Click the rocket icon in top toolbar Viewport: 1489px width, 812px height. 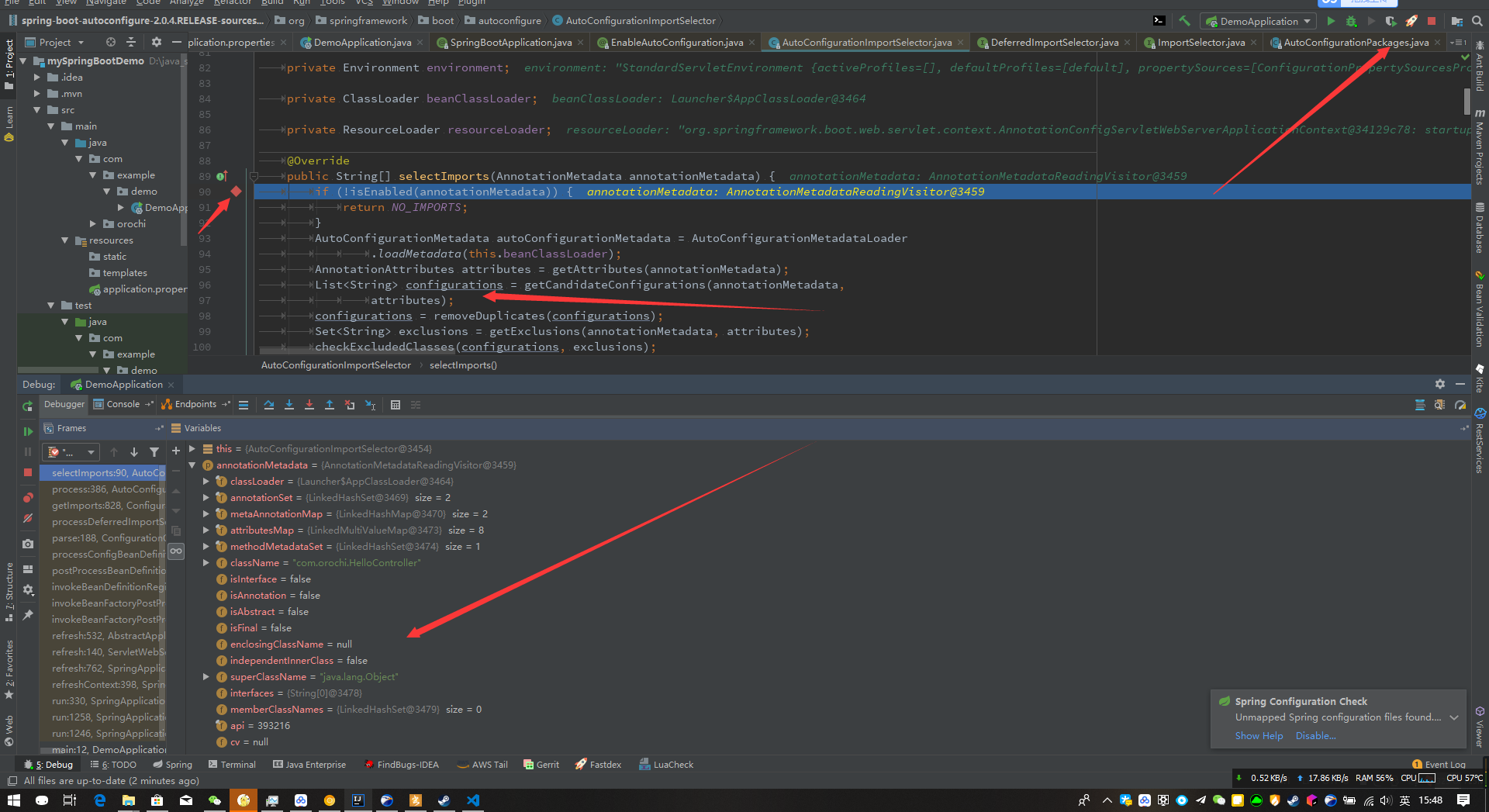[1411, 21]
